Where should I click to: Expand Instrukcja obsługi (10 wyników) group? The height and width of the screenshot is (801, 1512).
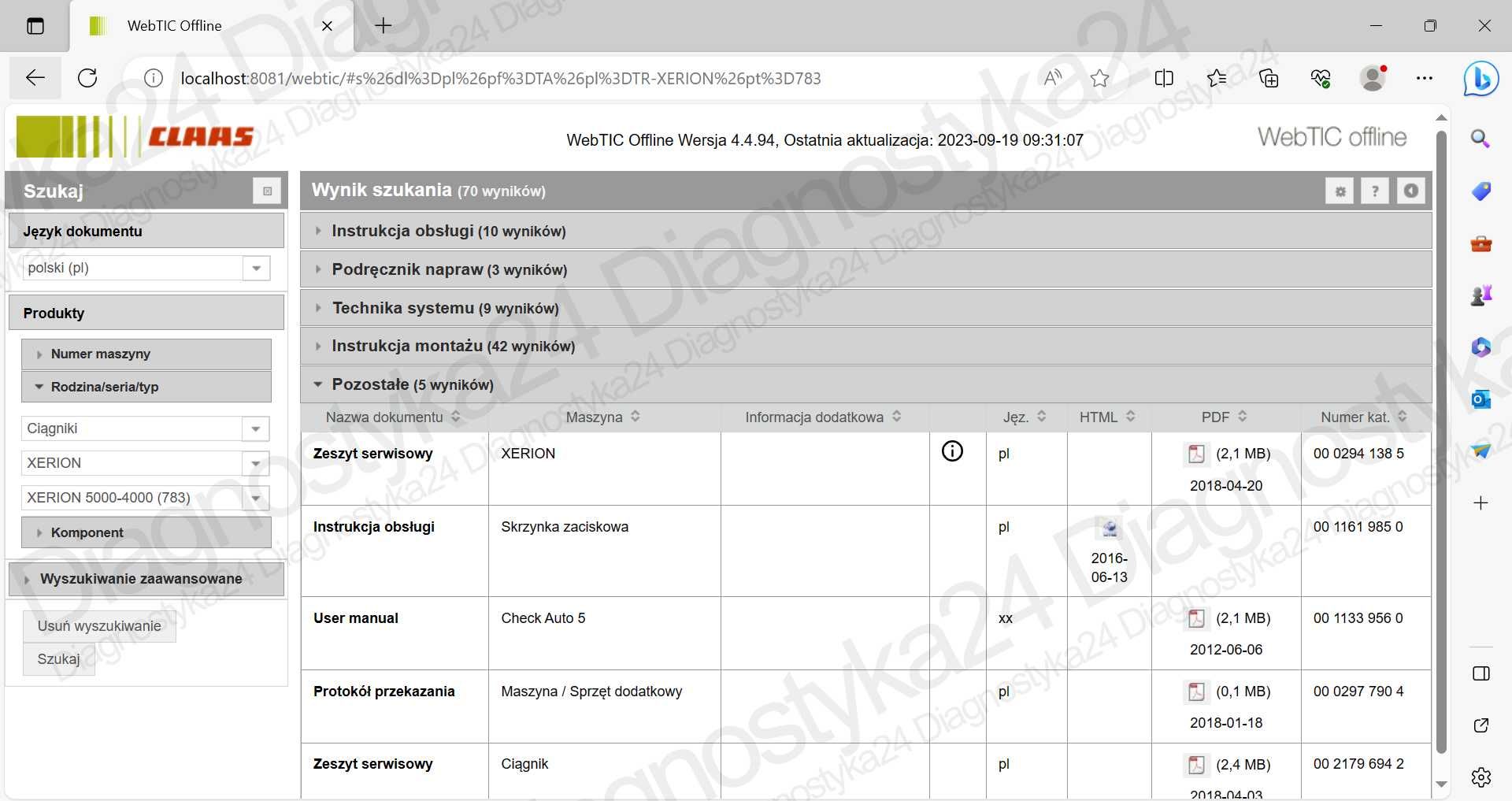[866, 231]
